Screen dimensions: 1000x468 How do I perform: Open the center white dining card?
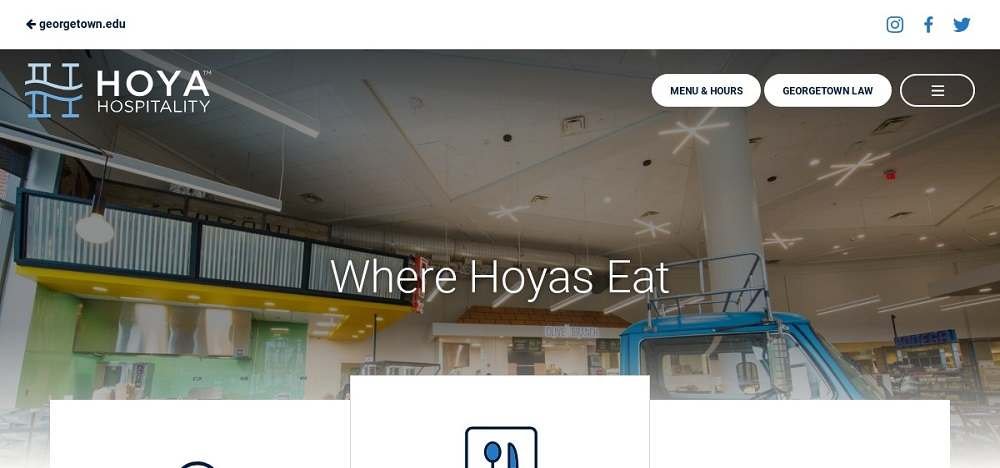click(500, 421)
